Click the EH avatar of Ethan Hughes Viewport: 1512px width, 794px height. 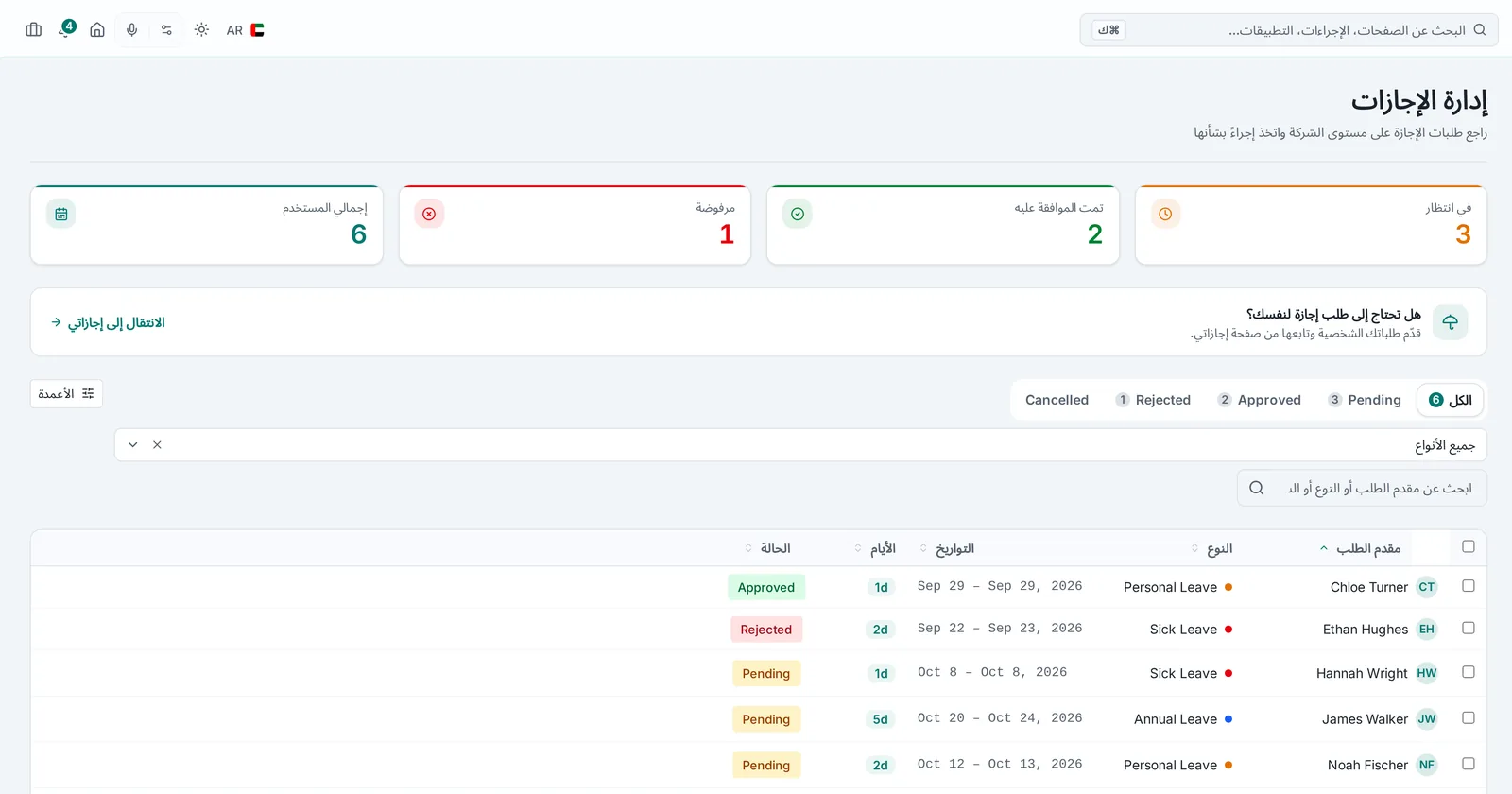(1427, 630)
